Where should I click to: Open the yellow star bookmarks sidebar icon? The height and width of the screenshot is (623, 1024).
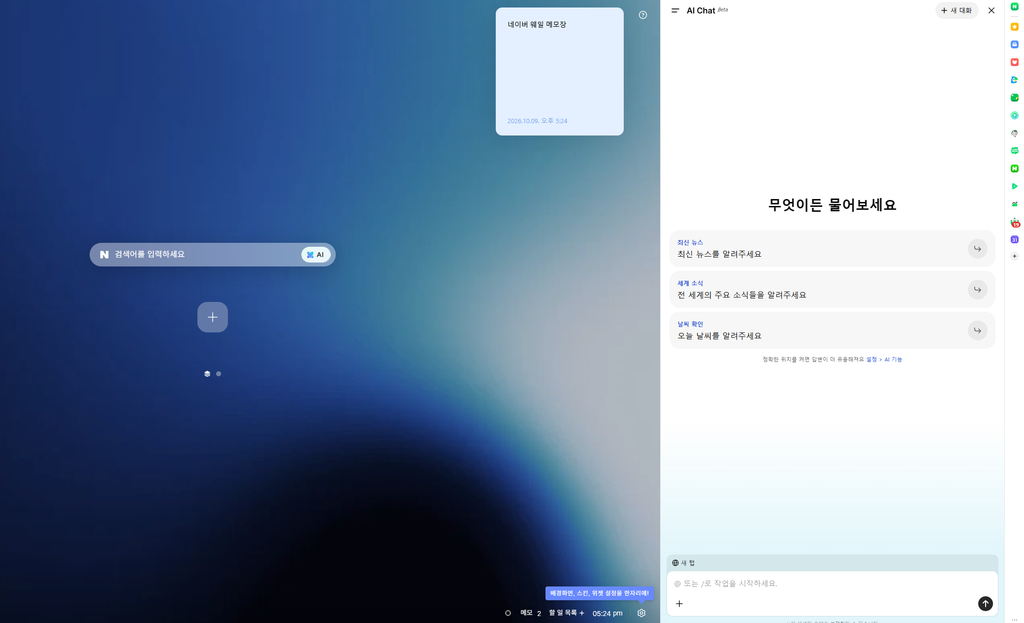tap(1014, 27)
